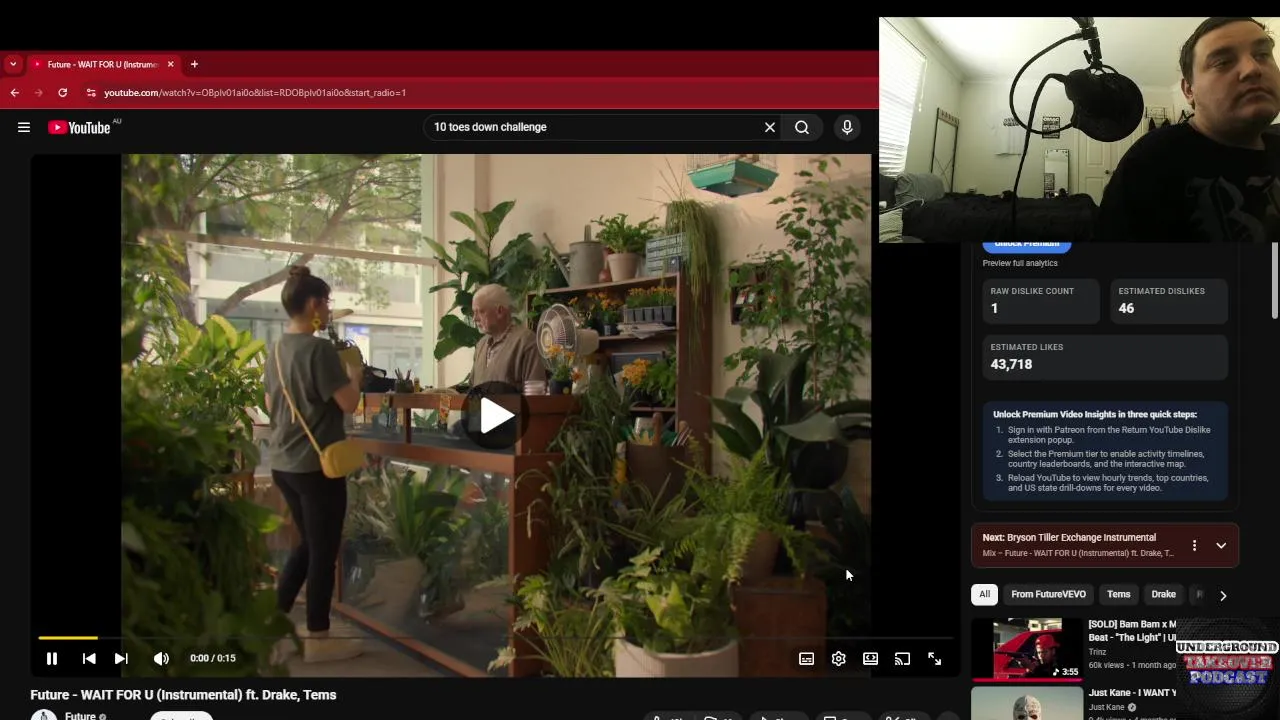1280x720 pixels.
Task: Mute the video volume
Action: [x=161, y=658]
